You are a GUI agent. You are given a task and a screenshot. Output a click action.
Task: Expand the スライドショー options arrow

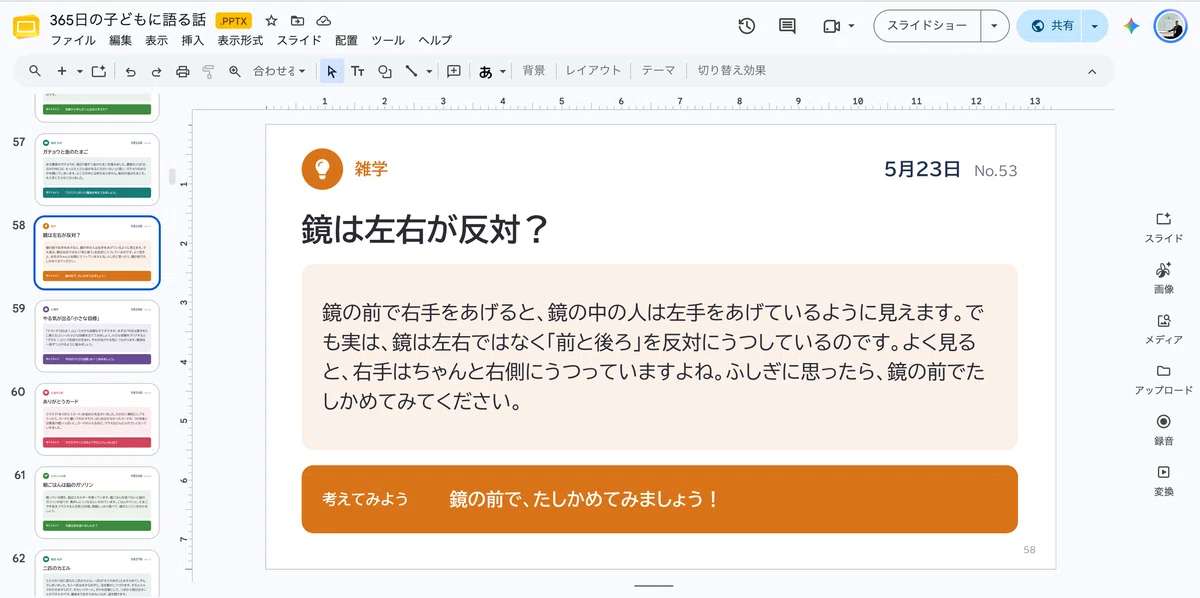[994, 26]
